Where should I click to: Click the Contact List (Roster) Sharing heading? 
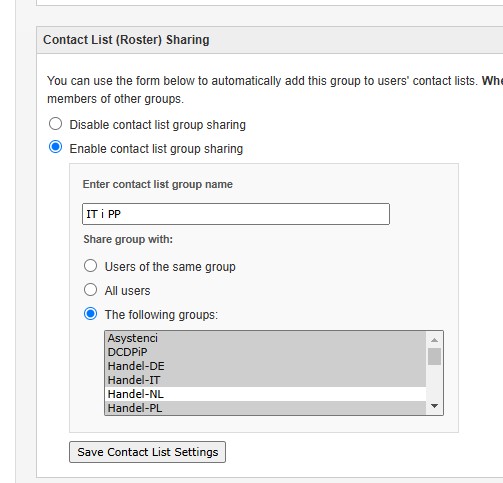tap(126, 40)
